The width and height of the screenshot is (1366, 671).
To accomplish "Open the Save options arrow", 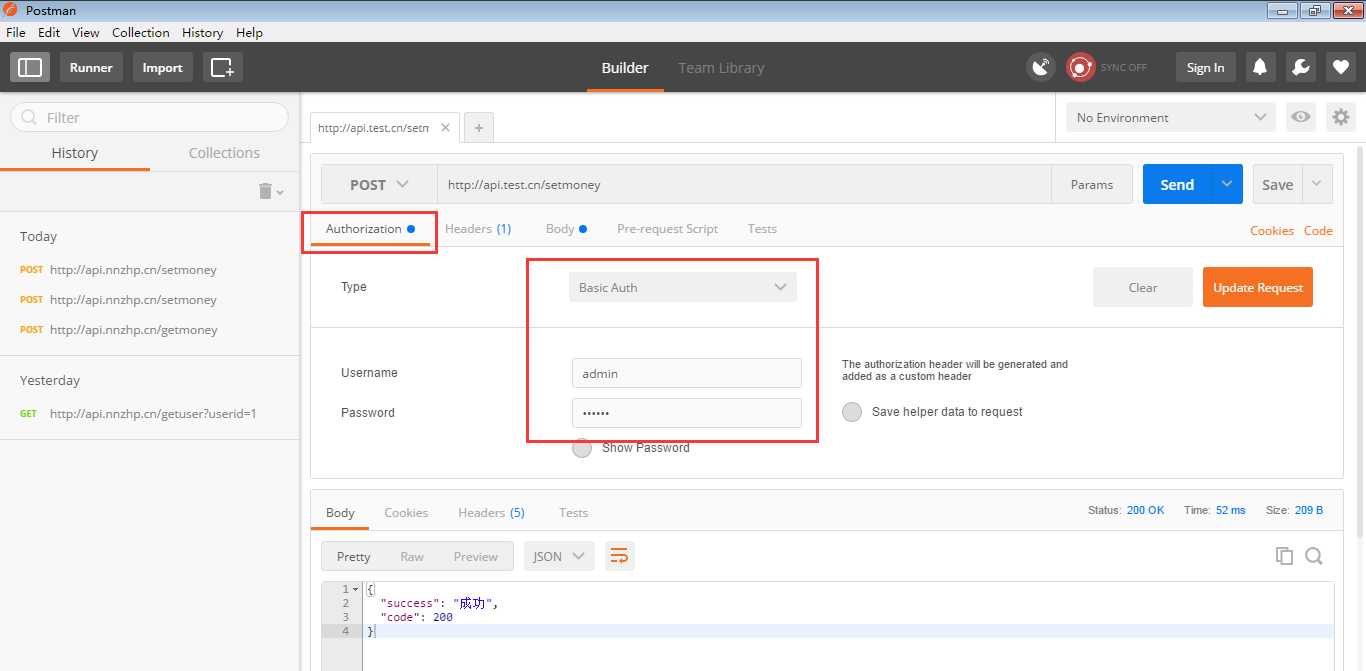I will (x=1317, y=184).
